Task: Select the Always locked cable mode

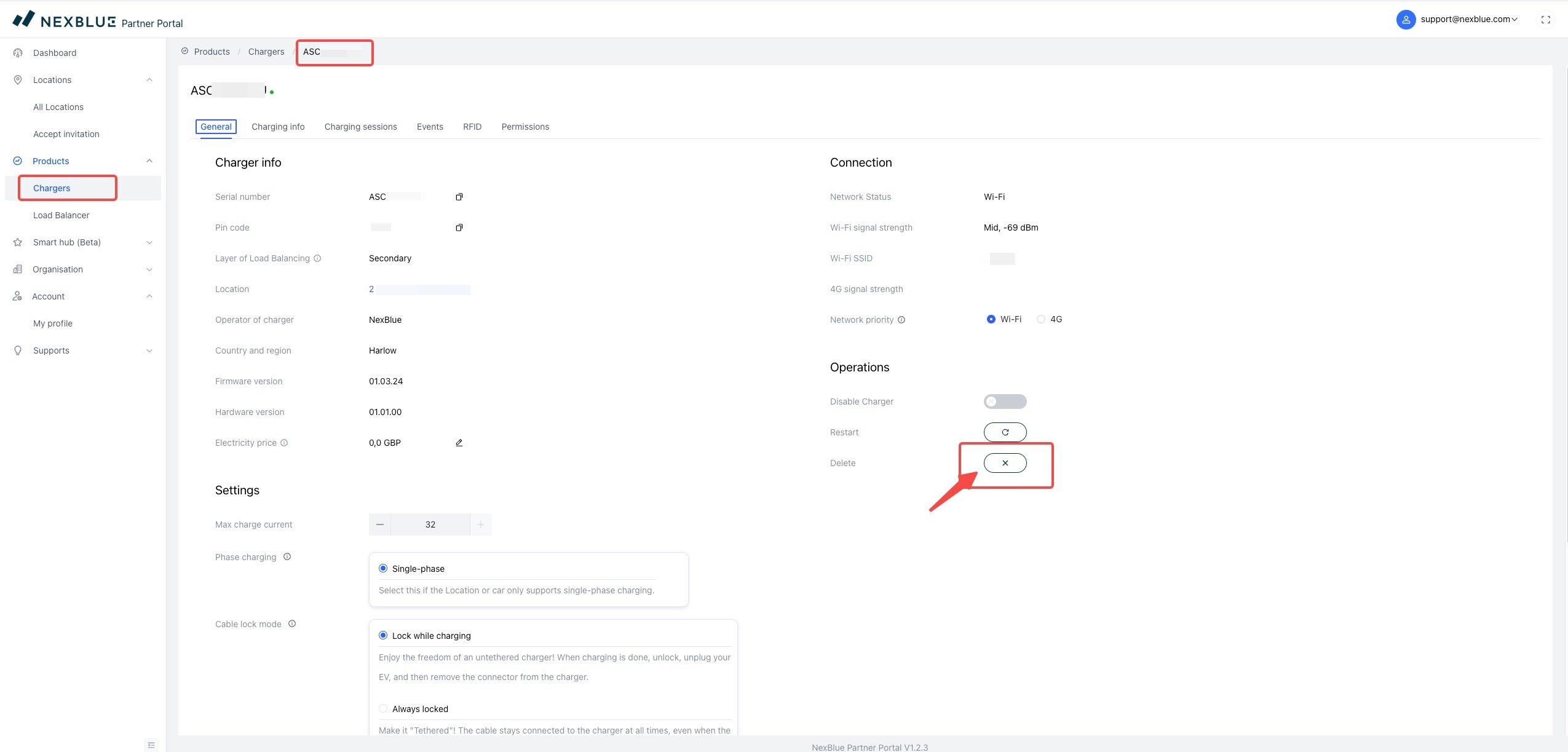Action: click(383, 708)
